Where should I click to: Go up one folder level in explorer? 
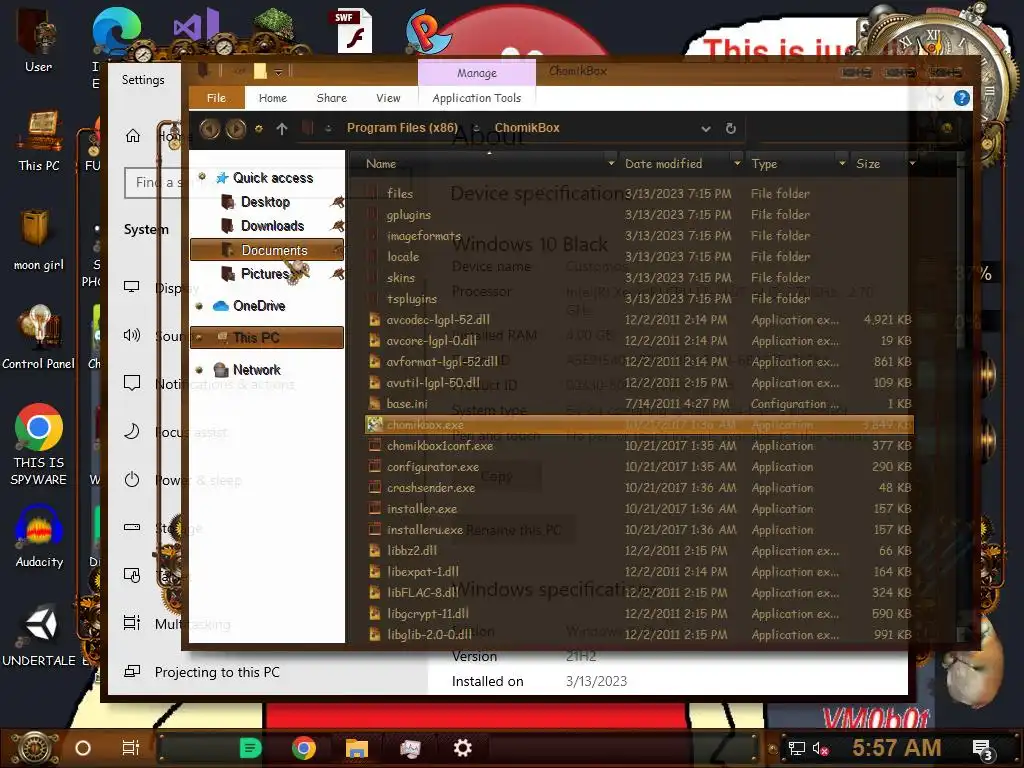[281, 129]
